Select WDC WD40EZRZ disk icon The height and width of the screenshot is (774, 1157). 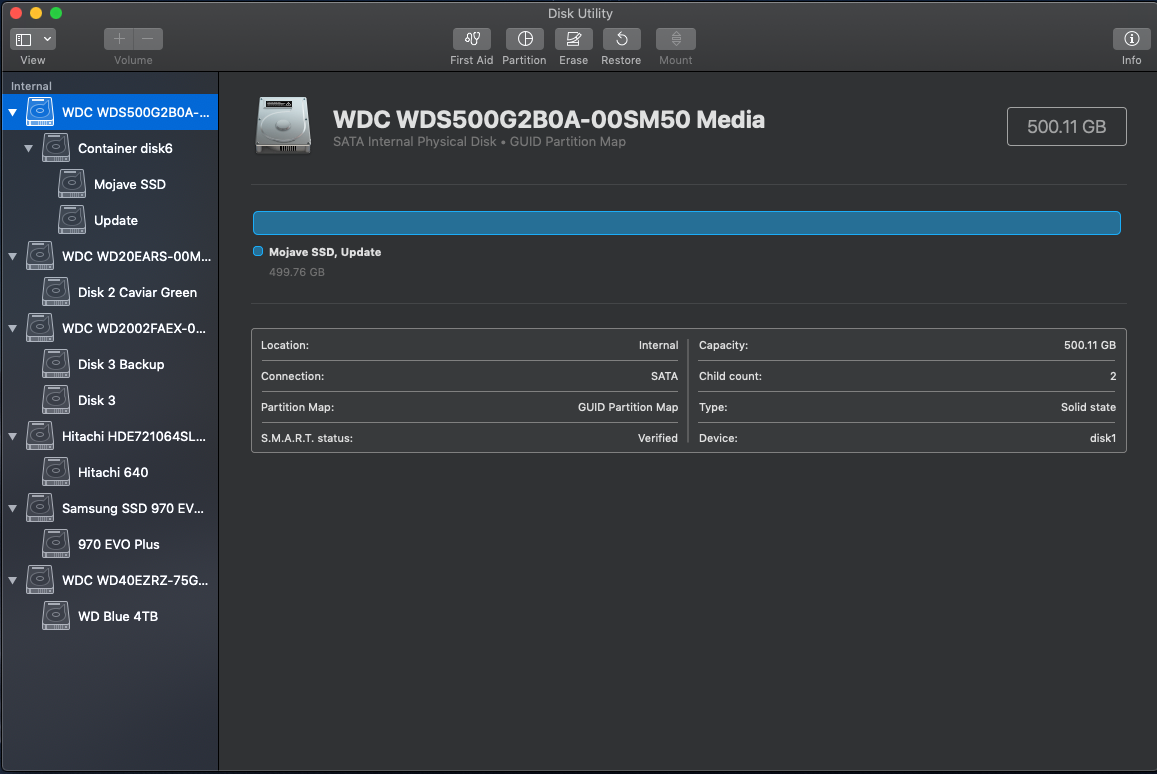tap(40, 580)
